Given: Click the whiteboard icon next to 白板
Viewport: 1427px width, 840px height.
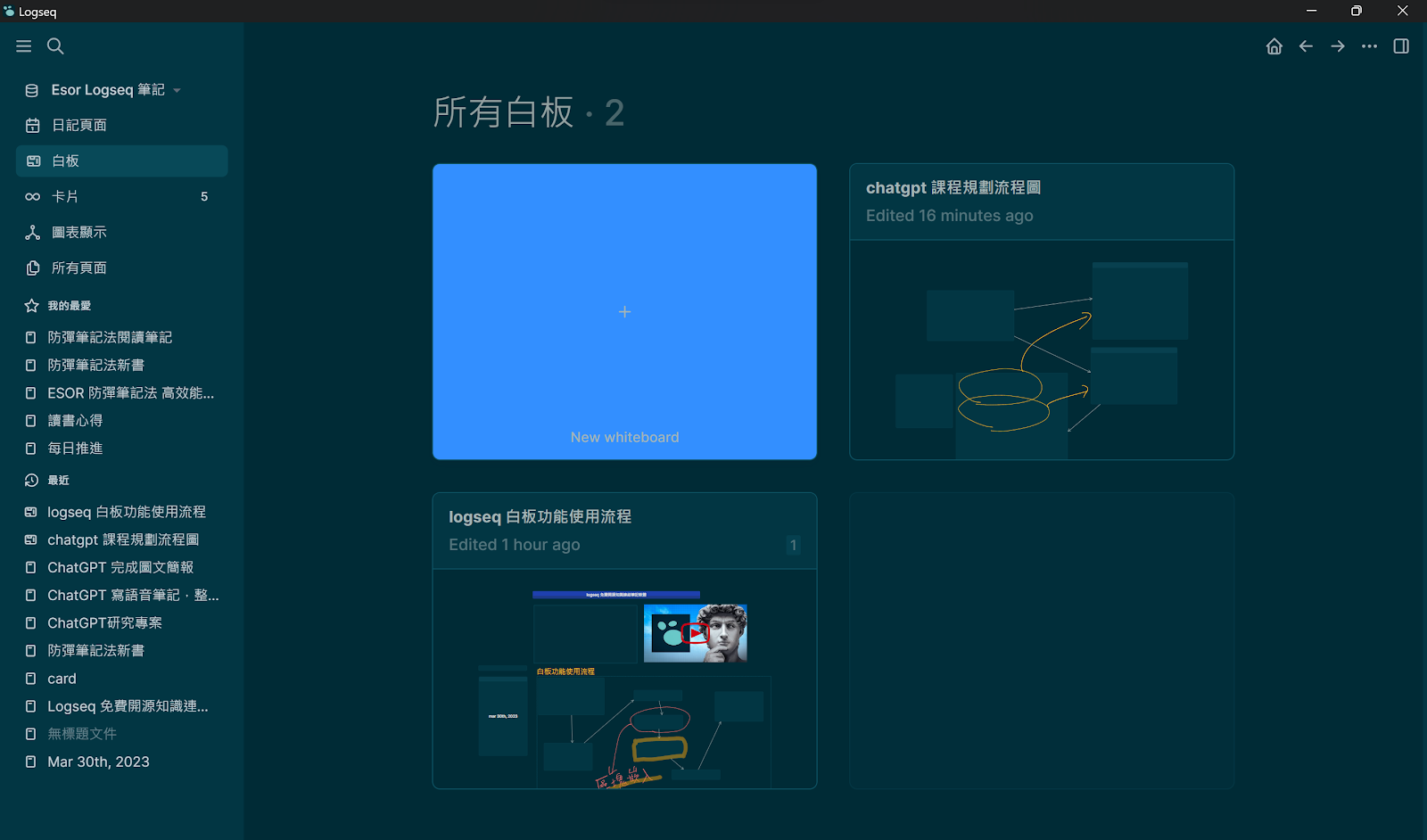Looking at the screenshot, I should [33, 161].
